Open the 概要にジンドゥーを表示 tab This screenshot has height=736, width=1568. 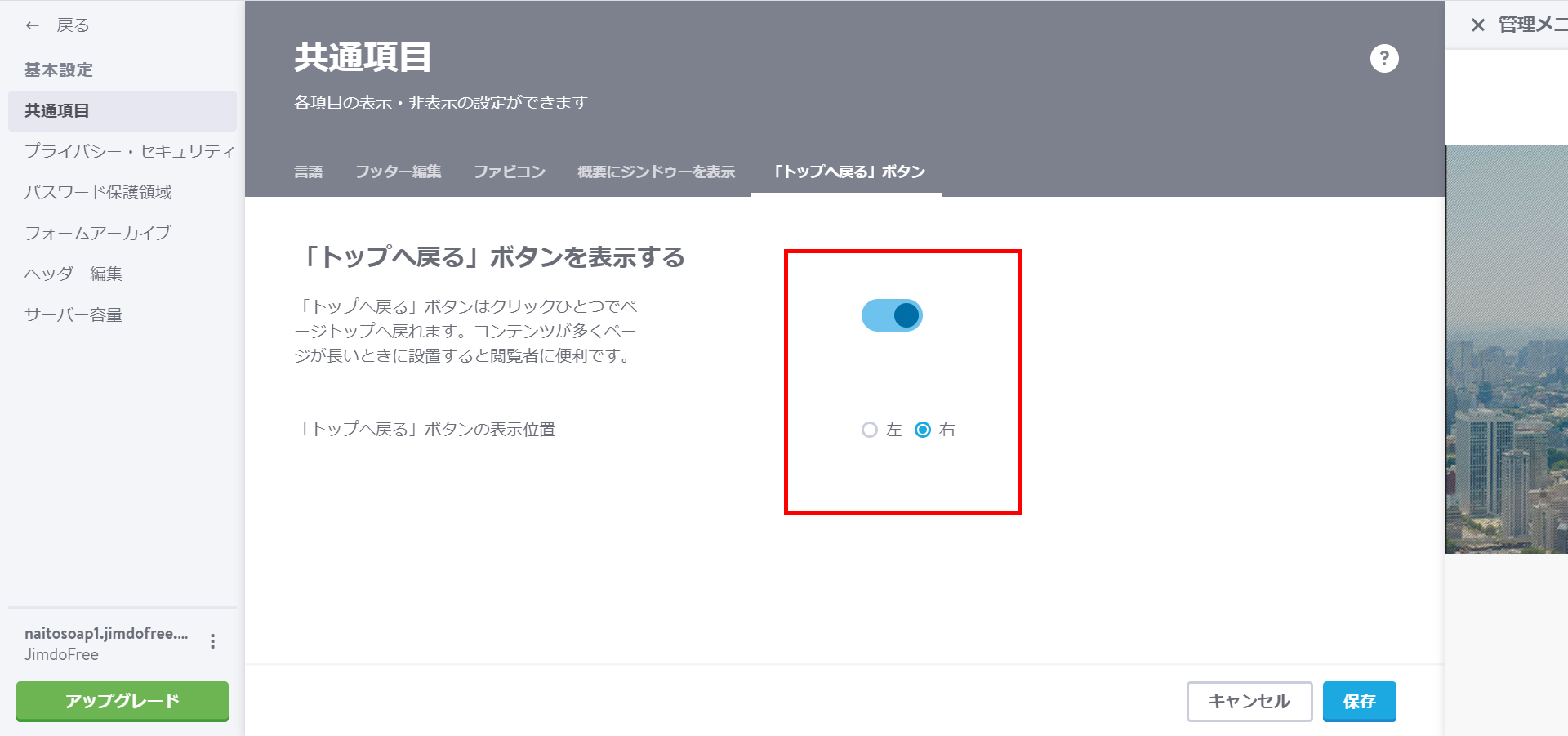[656, 172]
